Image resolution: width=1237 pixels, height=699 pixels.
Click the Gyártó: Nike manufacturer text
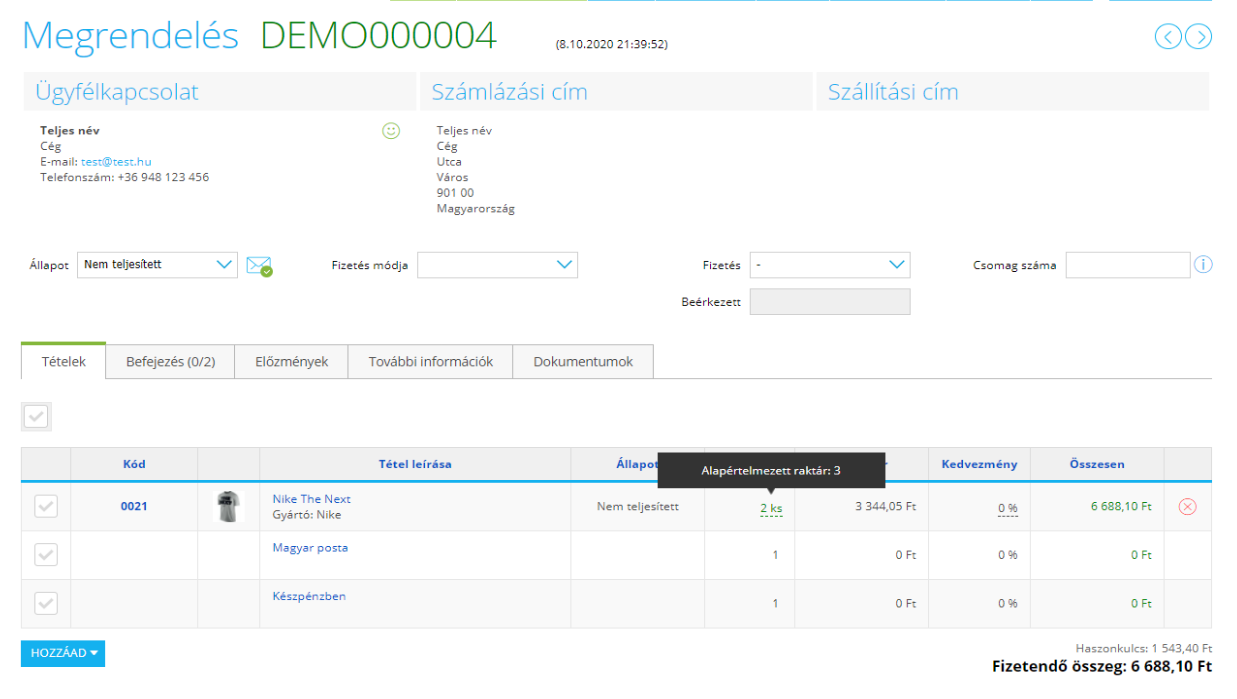(307, 515)
